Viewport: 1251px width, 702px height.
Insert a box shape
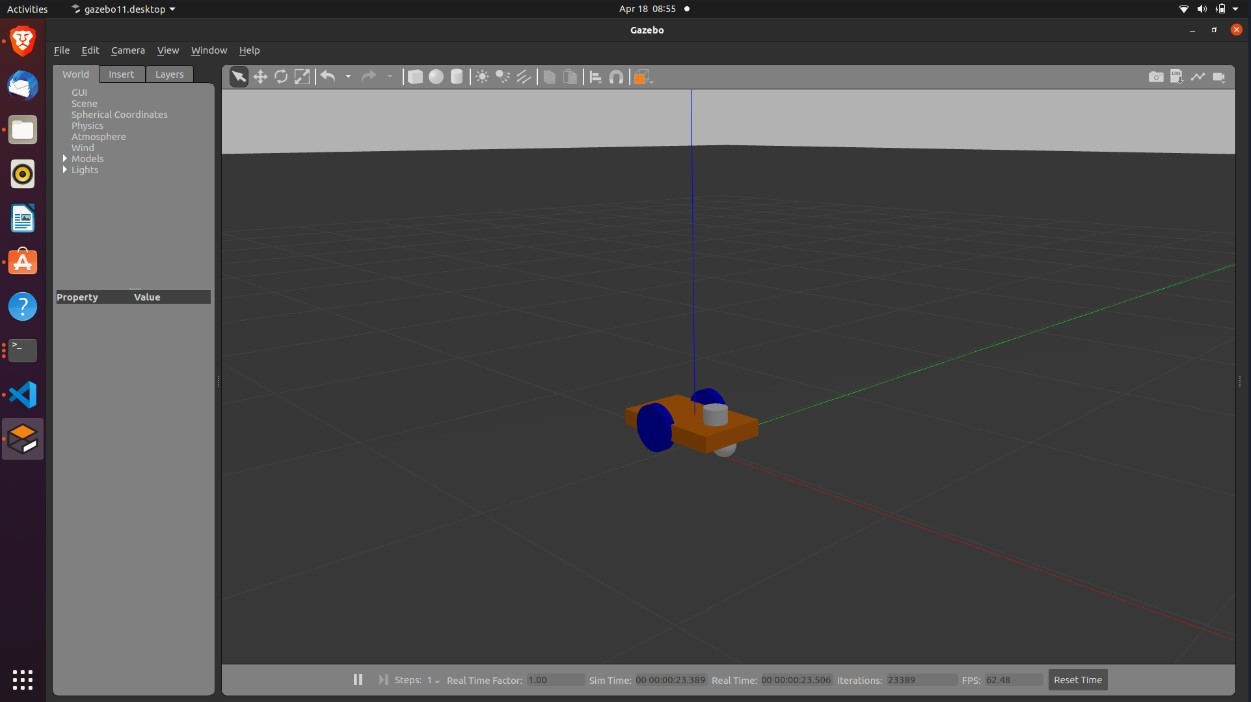415,77
